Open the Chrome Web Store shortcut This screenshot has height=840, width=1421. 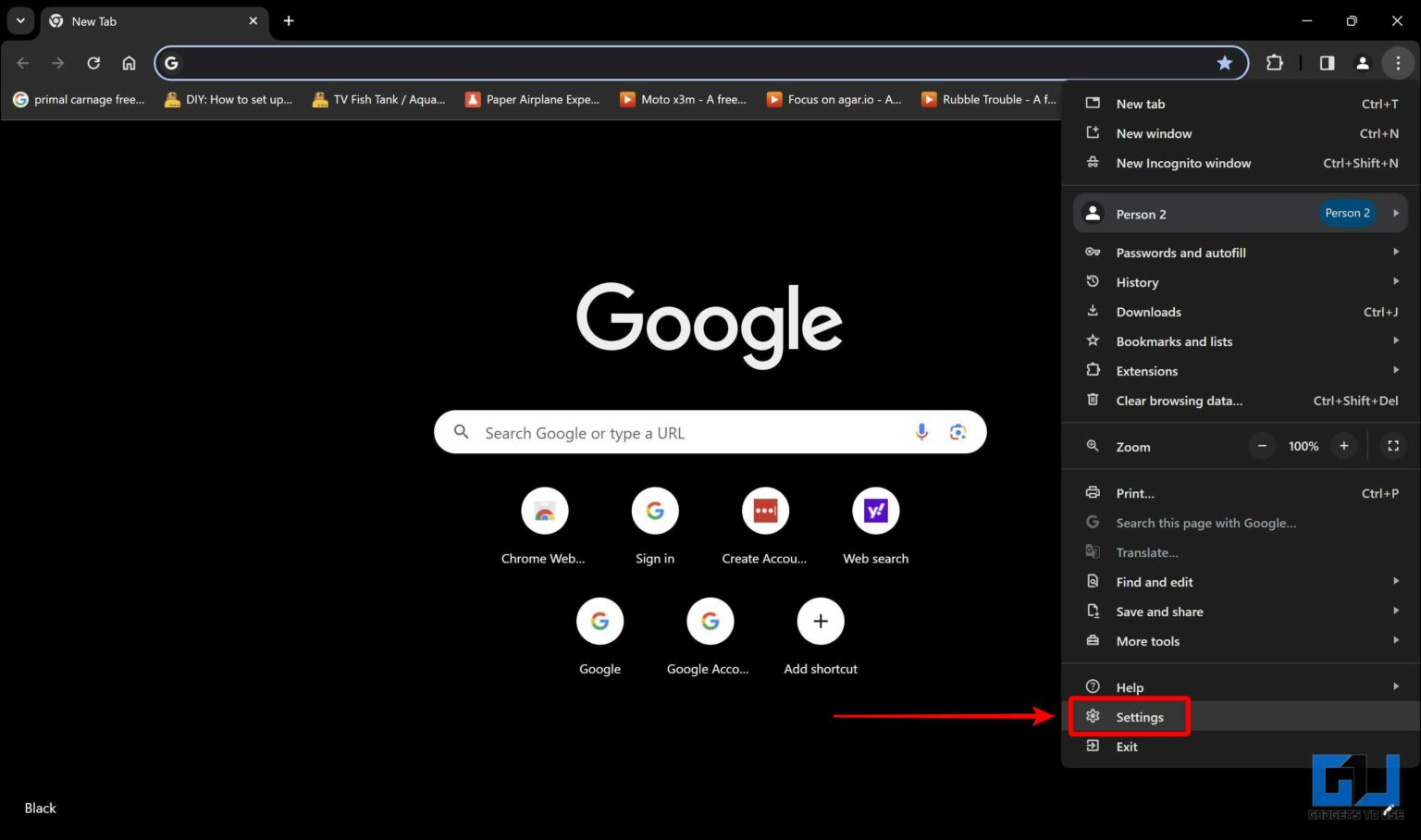(544, 511)
